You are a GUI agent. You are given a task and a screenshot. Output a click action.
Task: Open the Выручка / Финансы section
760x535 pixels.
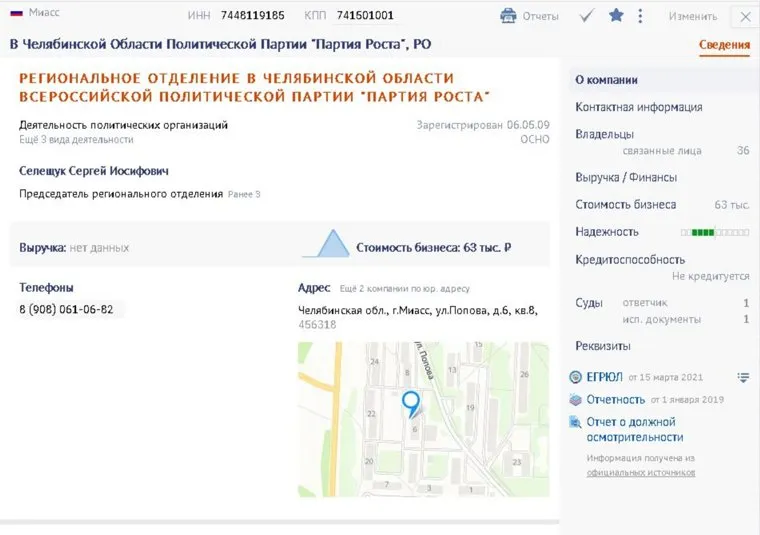click(x=626, y=177)
